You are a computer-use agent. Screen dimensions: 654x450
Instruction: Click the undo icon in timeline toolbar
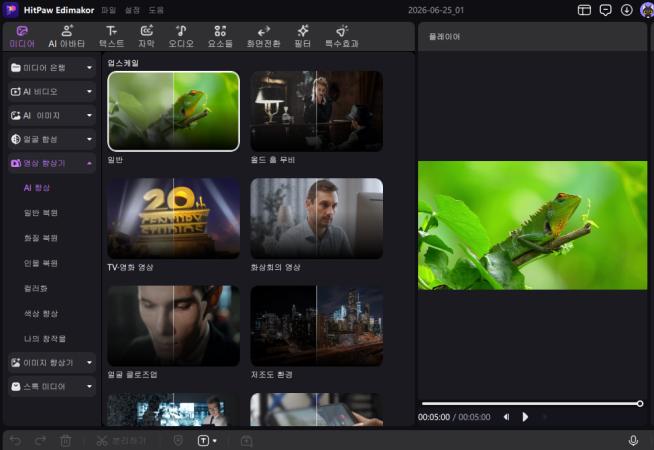click(x=15, y=440)
